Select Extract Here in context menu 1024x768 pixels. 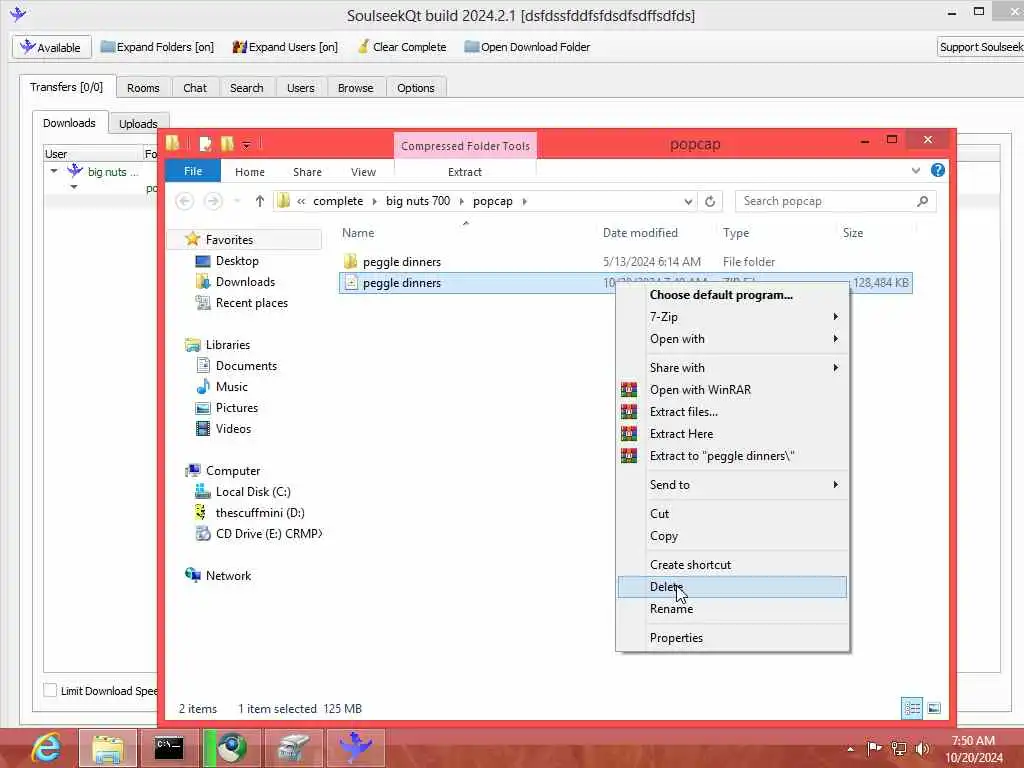pyautogui.click(x=731, y=434)
